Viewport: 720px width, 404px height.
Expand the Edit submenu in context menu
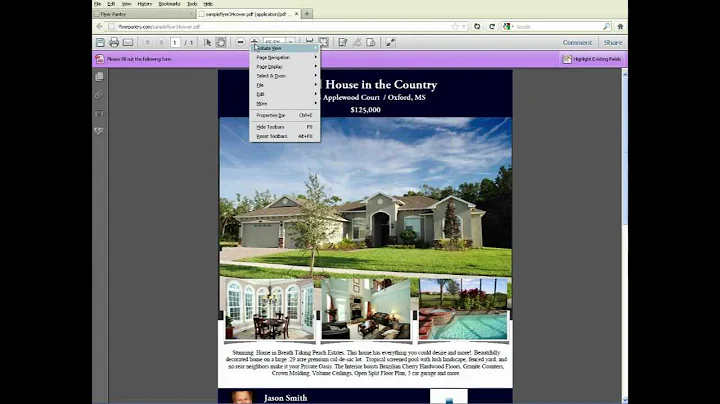[x=285, y=94]
